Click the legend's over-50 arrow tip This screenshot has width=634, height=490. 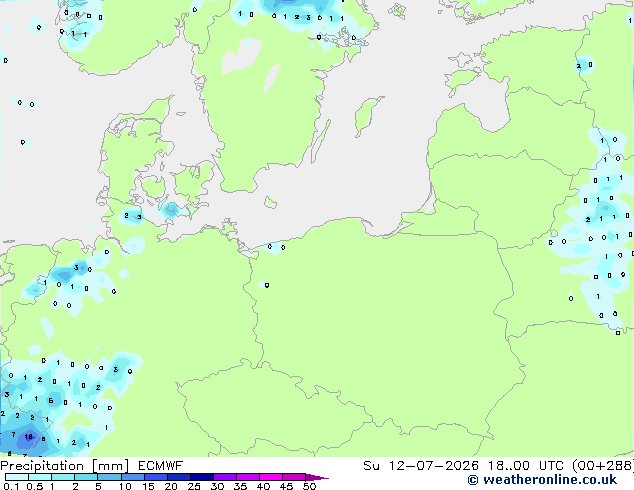click(x=317, y=477)
